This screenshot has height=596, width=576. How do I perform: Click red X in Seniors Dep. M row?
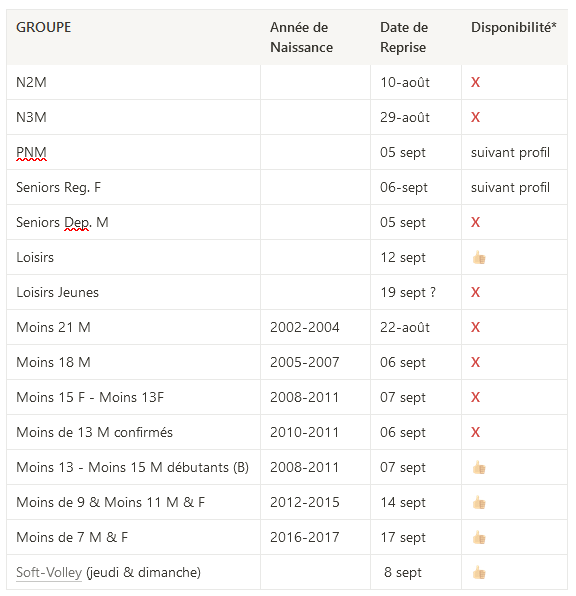(475, 222)
